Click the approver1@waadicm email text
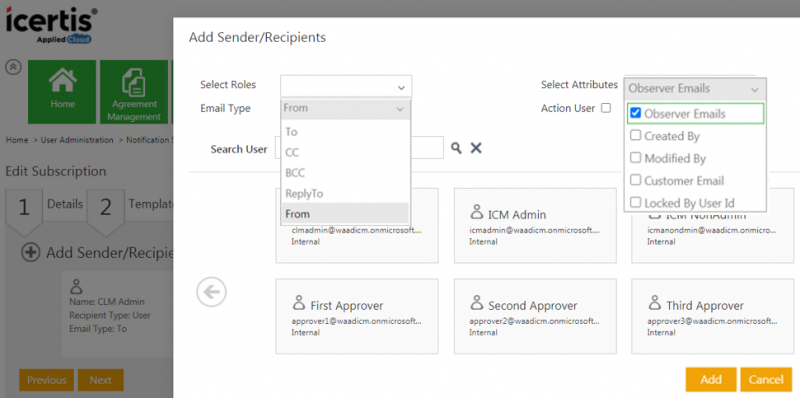Image resolution: width=800 pixels, height=398 pixels. pyautogui.click(x=357, y=321)
